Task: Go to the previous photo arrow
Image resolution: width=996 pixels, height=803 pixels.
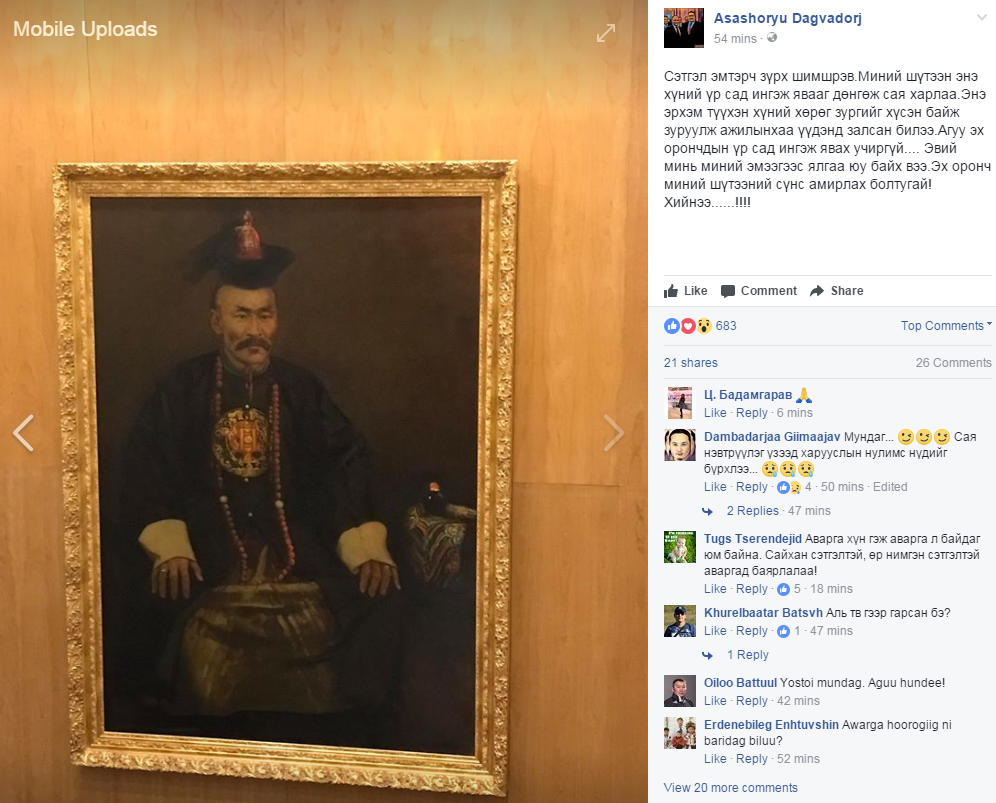Action: [x=24, y=433]
